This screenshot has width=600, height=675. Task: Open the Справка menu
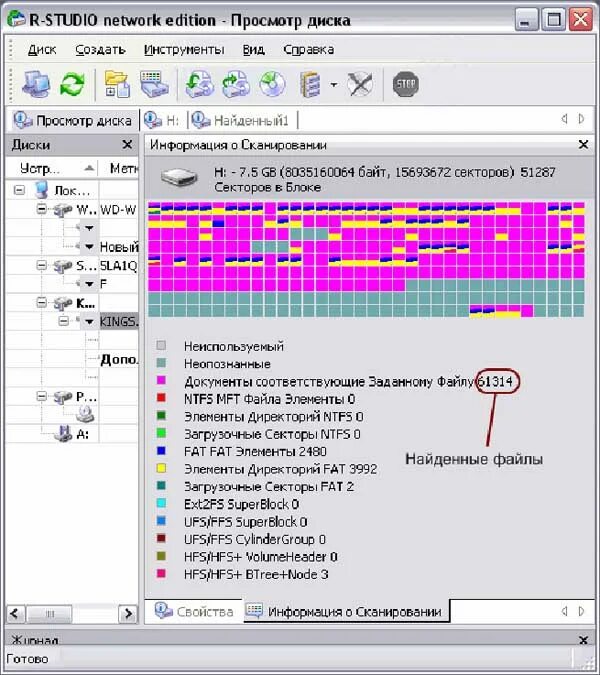(308, 50)
